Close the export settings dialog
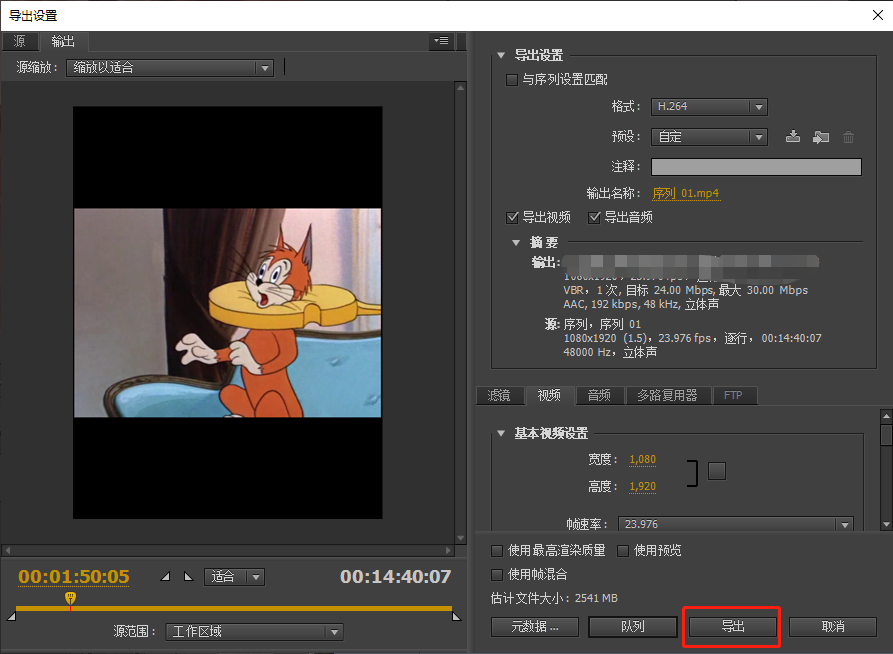Viewport: 893px width, 654px height. click(878, 15)
